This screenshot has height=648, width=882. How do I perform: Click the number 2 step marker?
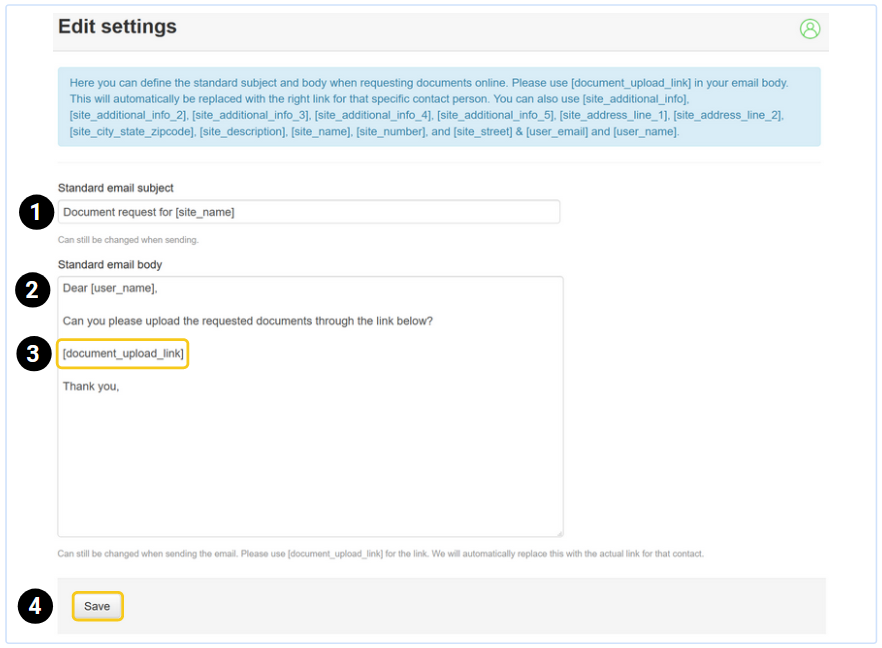(32, 290)
